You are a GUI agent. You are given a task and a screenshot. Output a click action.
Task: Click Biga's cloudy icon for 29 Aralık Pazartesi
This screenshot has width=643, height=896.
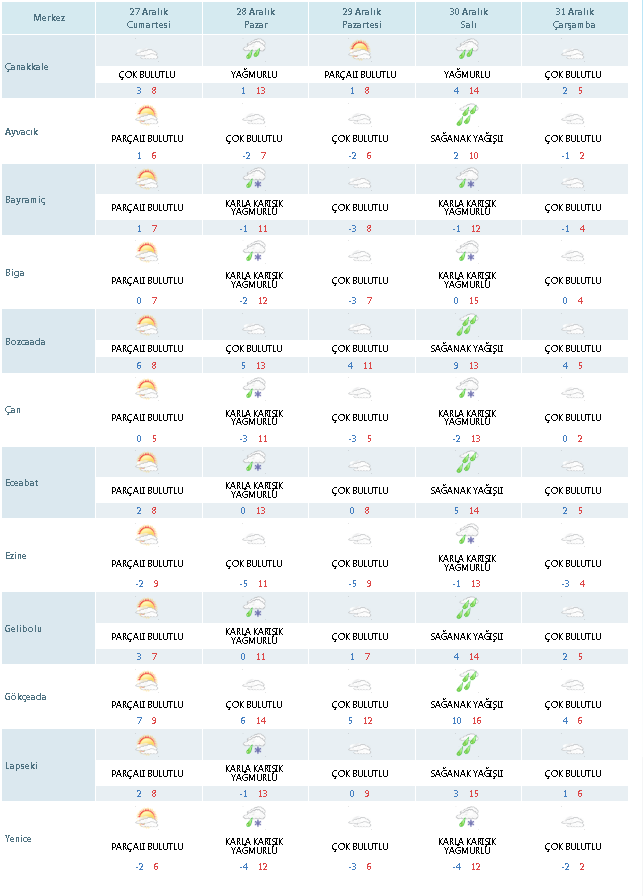point(360,256)
